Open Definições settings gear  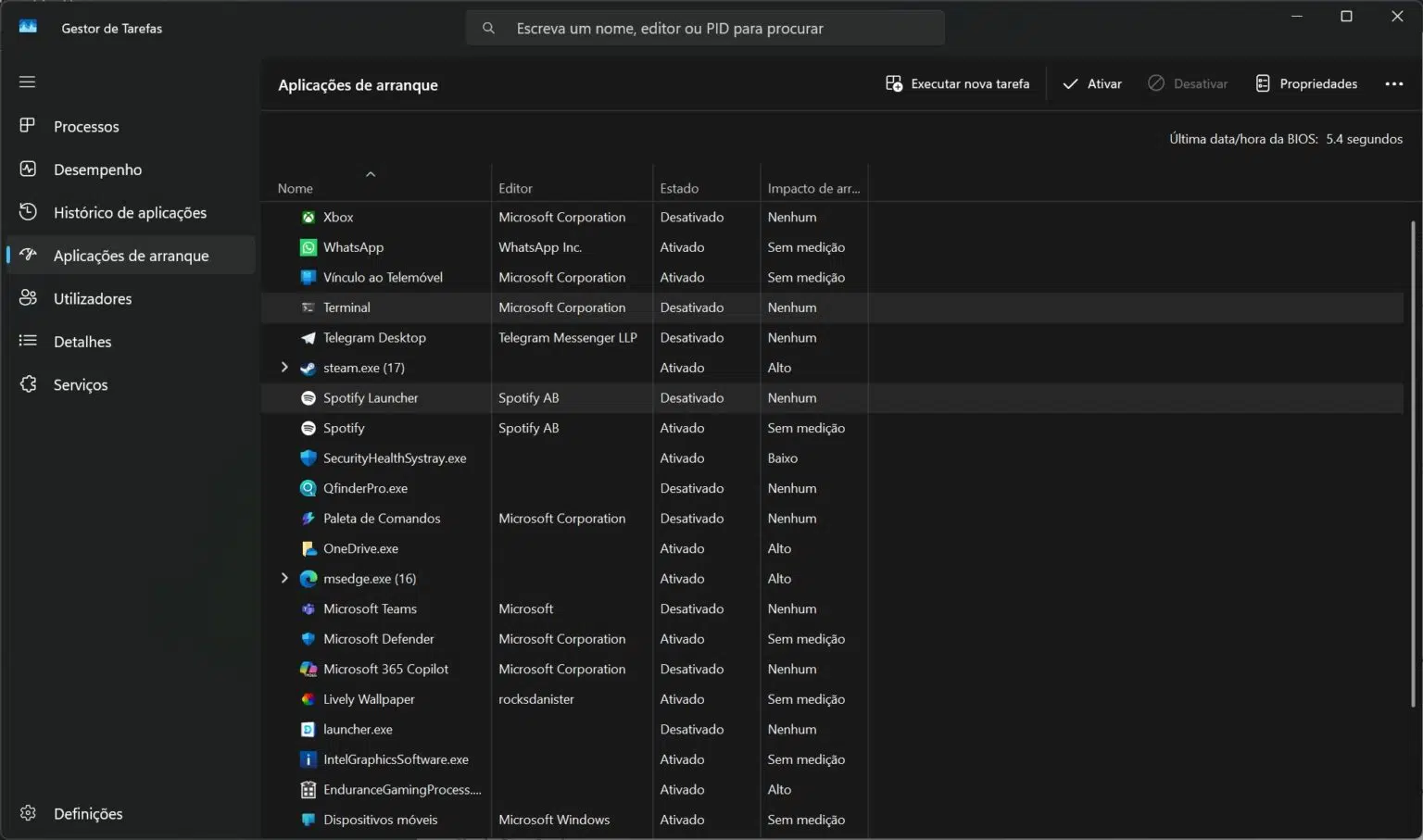[28, 813]
